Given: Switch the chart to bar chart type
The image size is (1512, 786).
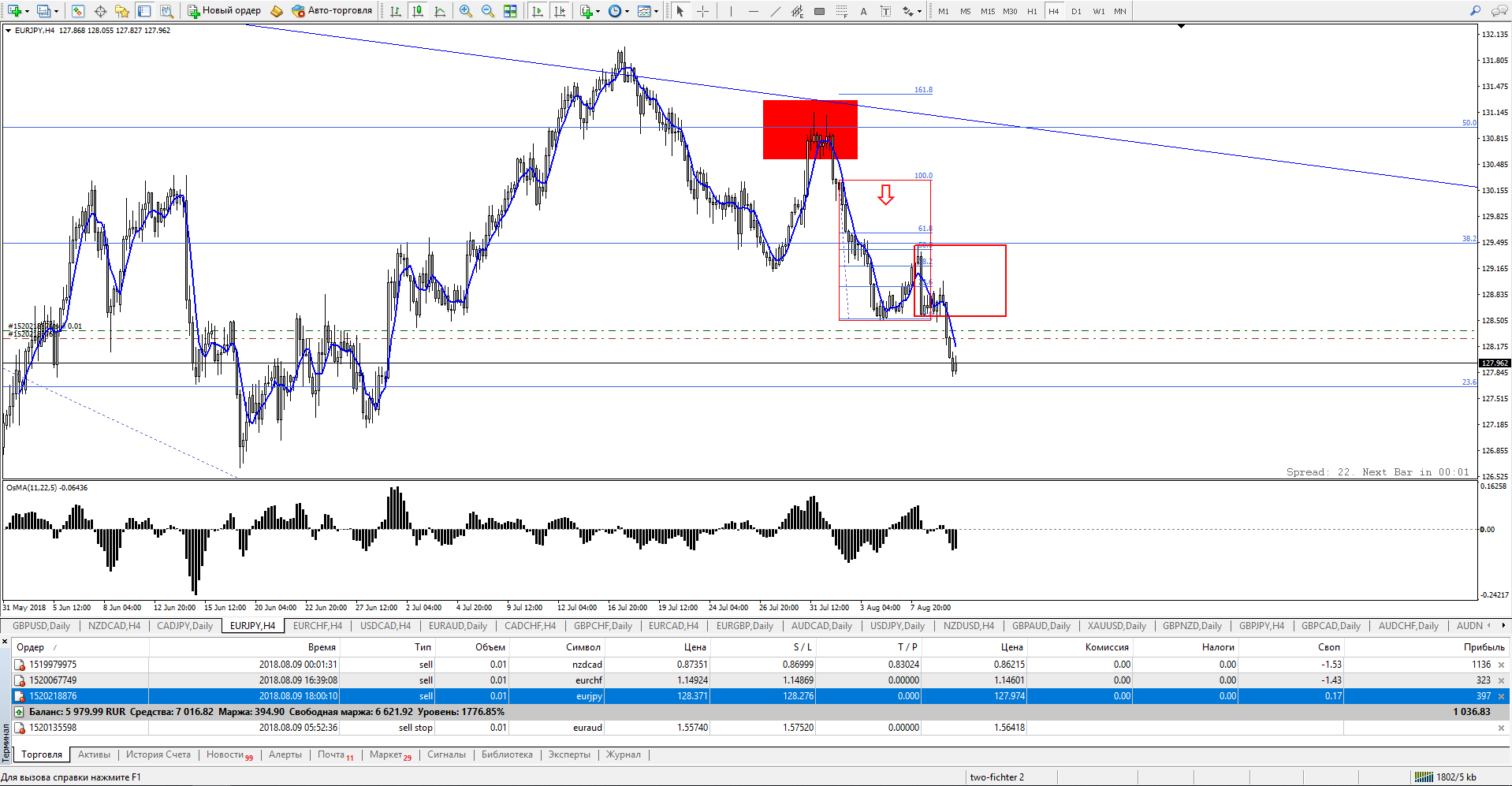Looking at the screenshot, I should coord(396,11).
